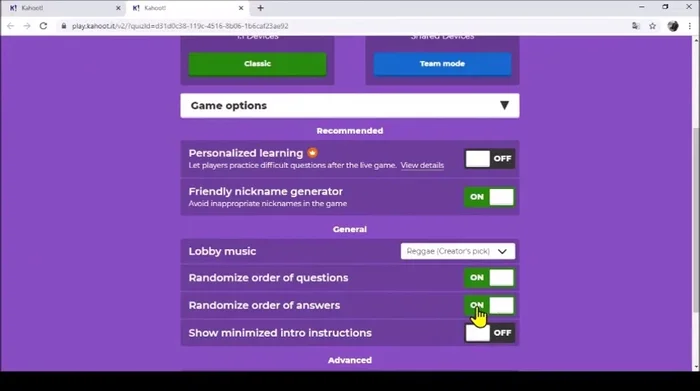Close the active Kahoot! tab

241,8
